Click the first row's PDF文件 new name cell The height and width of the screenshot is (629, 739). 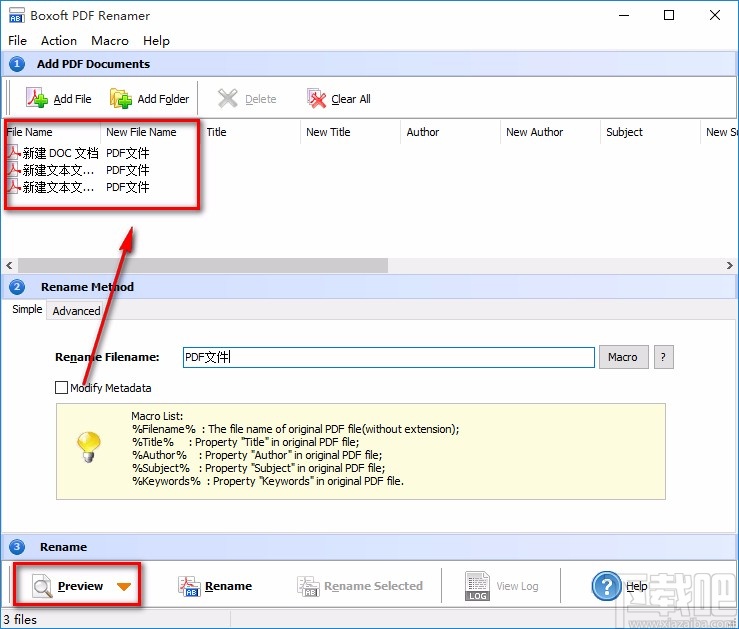tap(127, 153)
